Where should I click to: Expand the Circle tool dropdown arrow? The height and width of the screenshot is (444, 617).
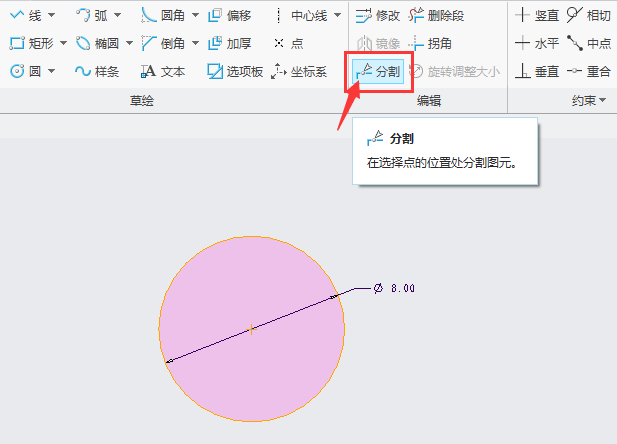tap(52, 72)
